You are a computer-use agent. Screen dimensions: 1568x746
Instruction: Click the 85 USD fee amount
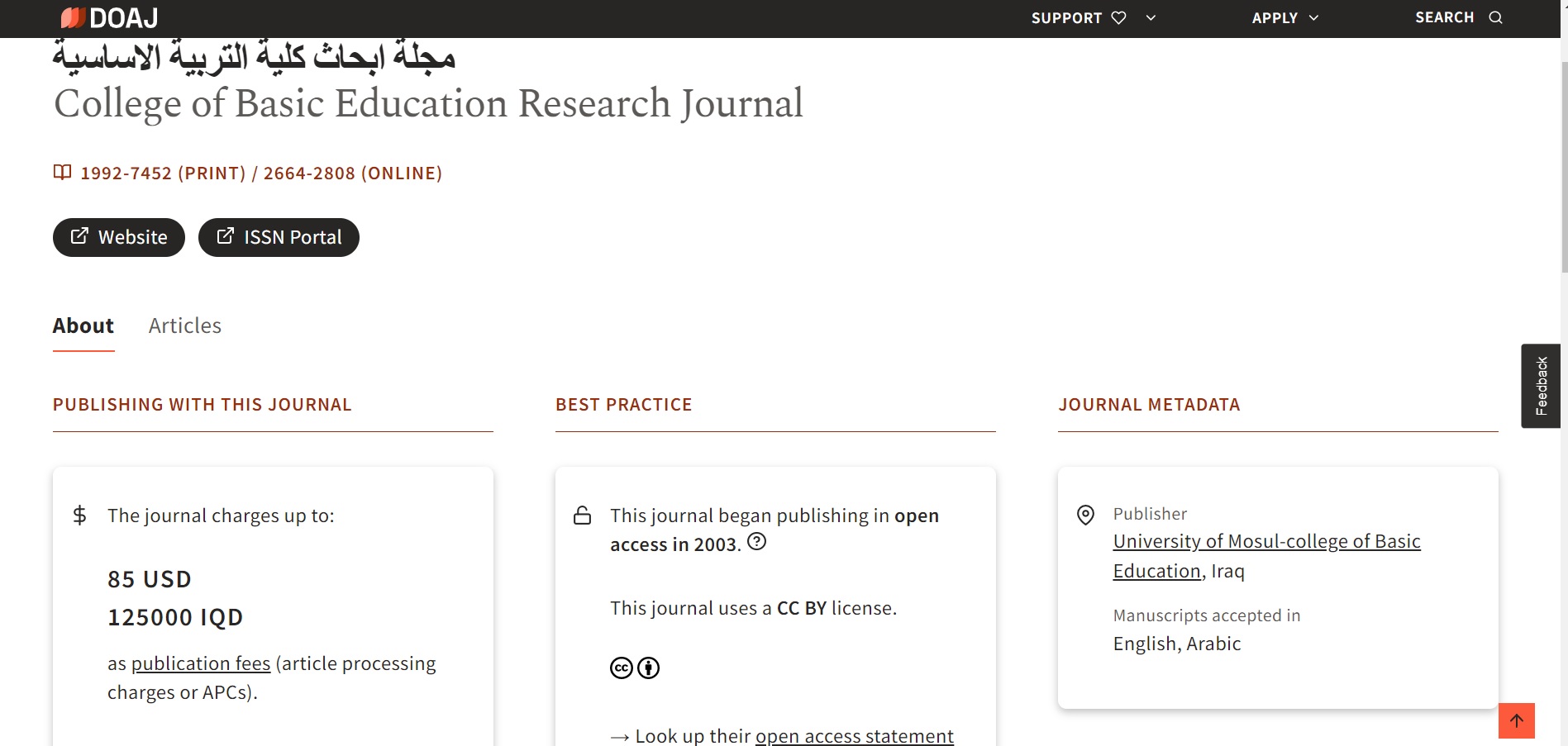pos(150,579)
